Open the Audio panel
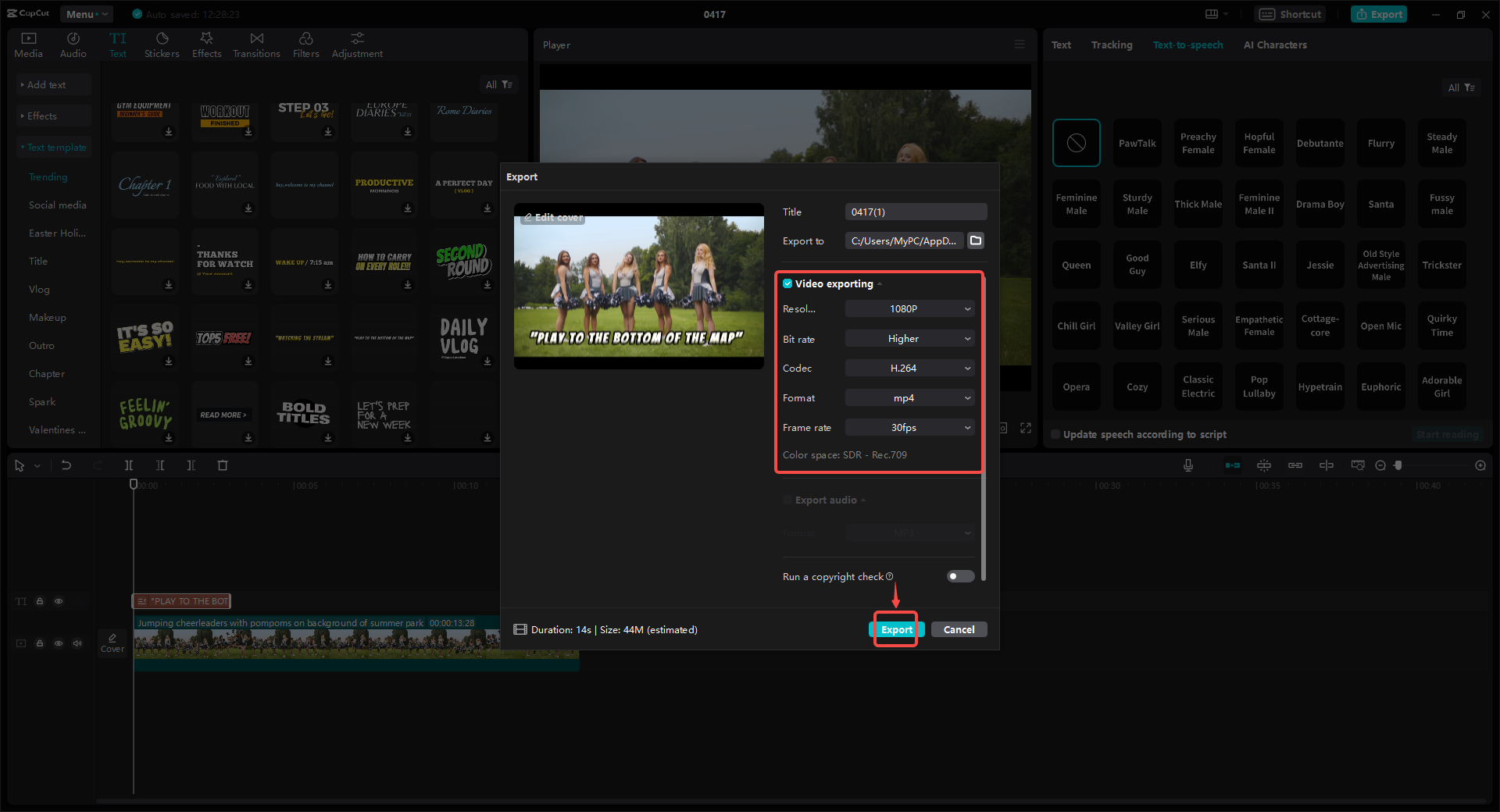1500x812 pixels. tap(73, 45)
